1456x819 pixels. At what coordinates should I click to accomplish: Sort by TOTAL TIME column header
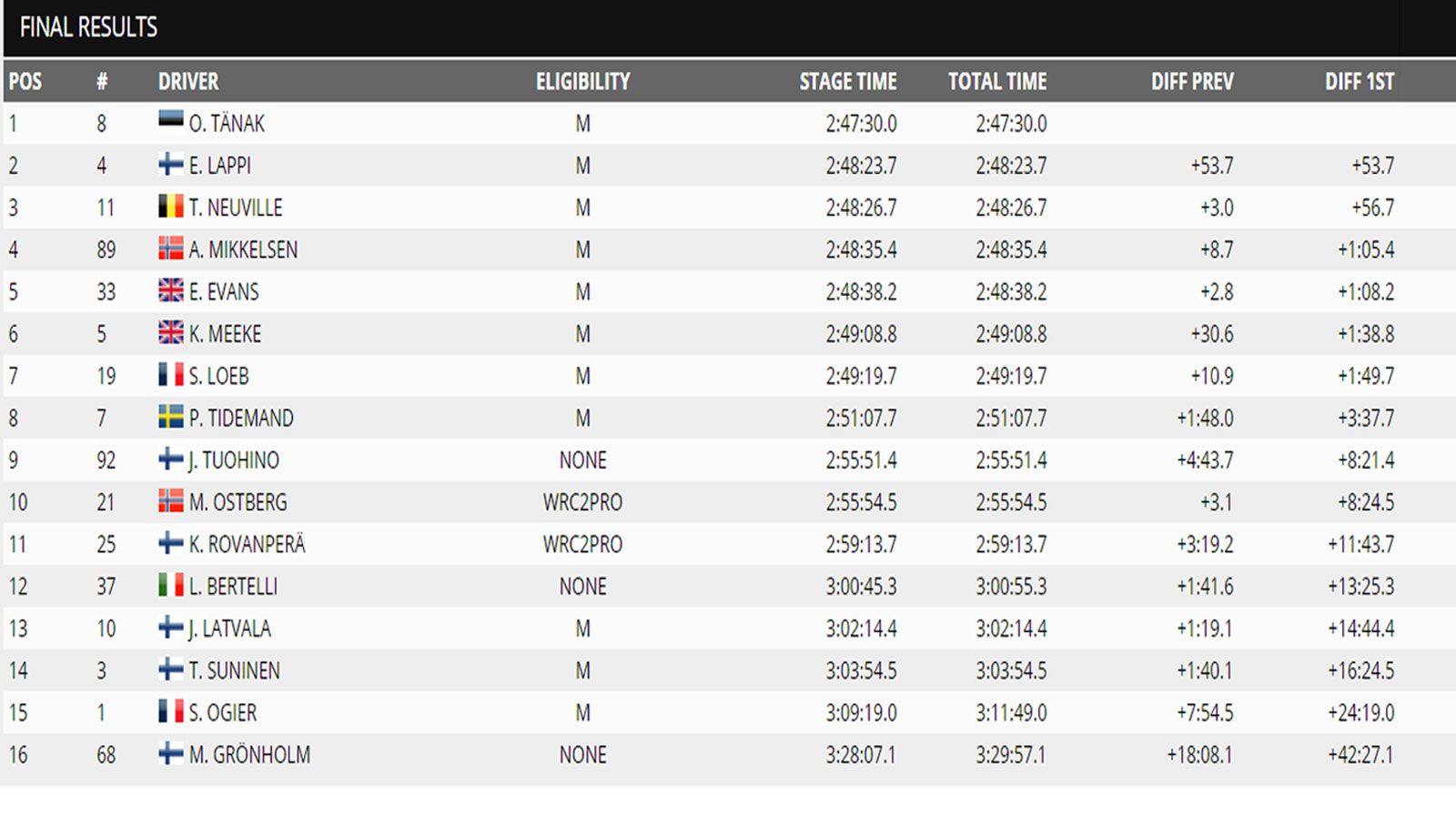pyautogui.click(x=997, y=81)
